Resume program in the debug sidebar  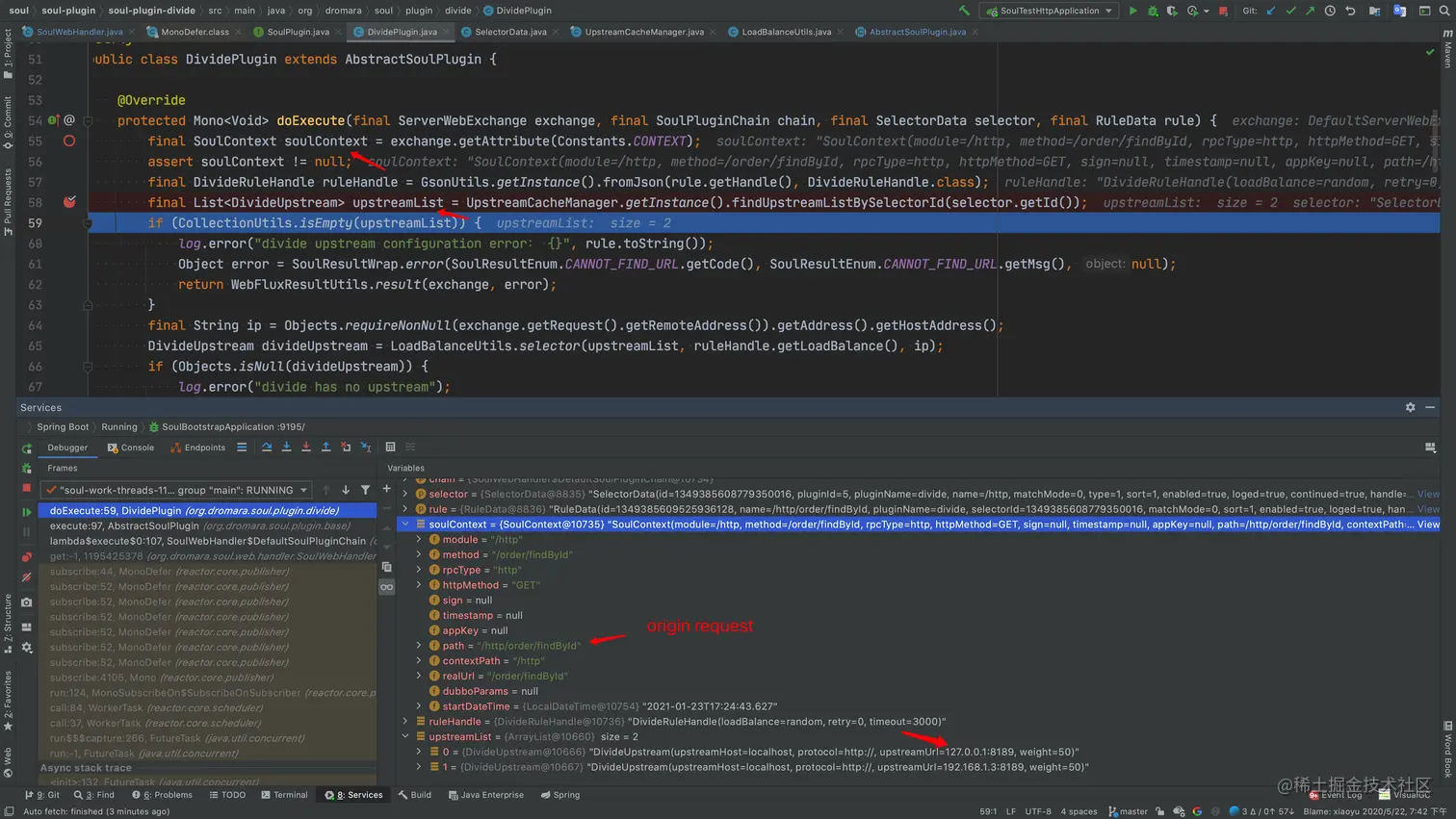click(x=27, y=511)
